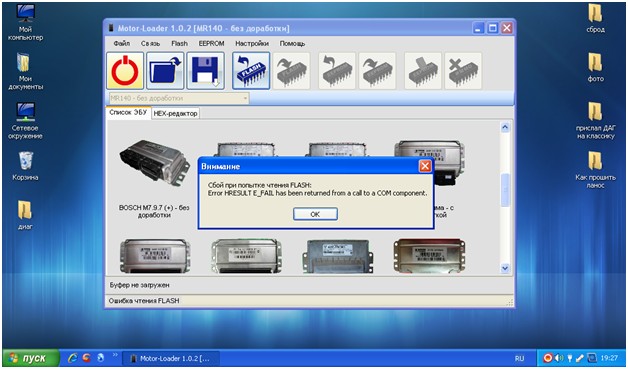Open the фото desktop folder

click(596, 68)
